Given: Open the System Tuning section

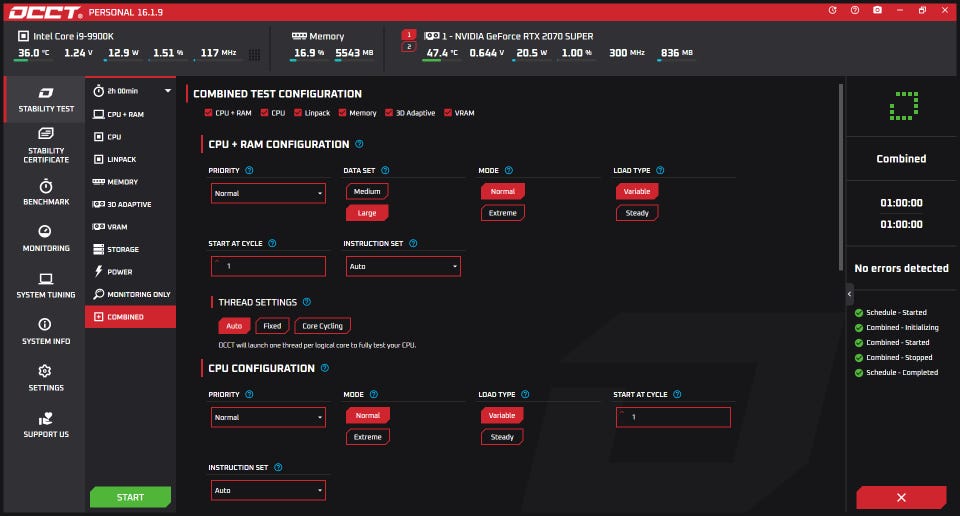Looking at the screenshot, I should click(46, 285).
